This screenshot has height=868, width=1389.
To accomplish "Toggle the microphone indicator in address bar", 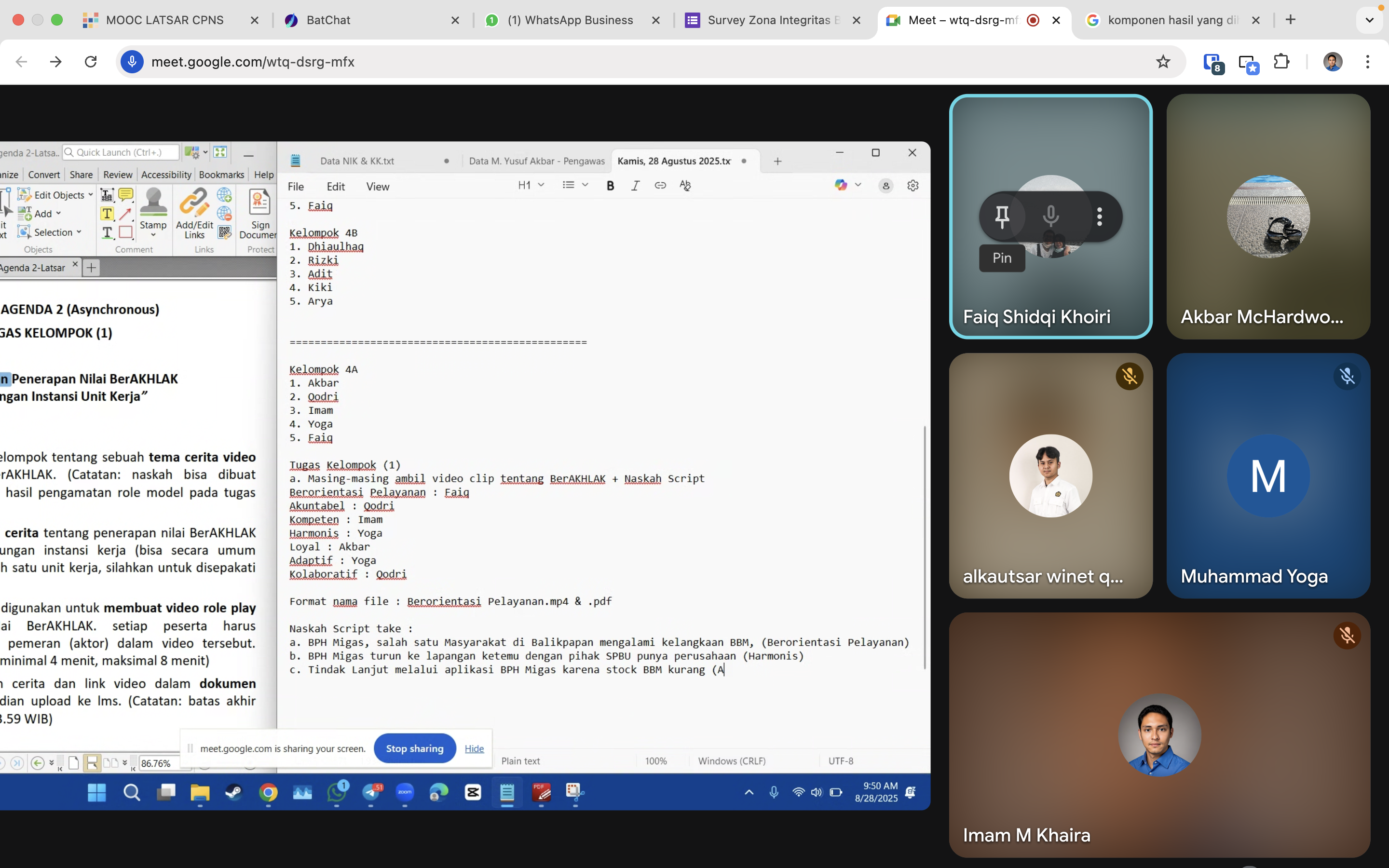I will tap(132, 61).
